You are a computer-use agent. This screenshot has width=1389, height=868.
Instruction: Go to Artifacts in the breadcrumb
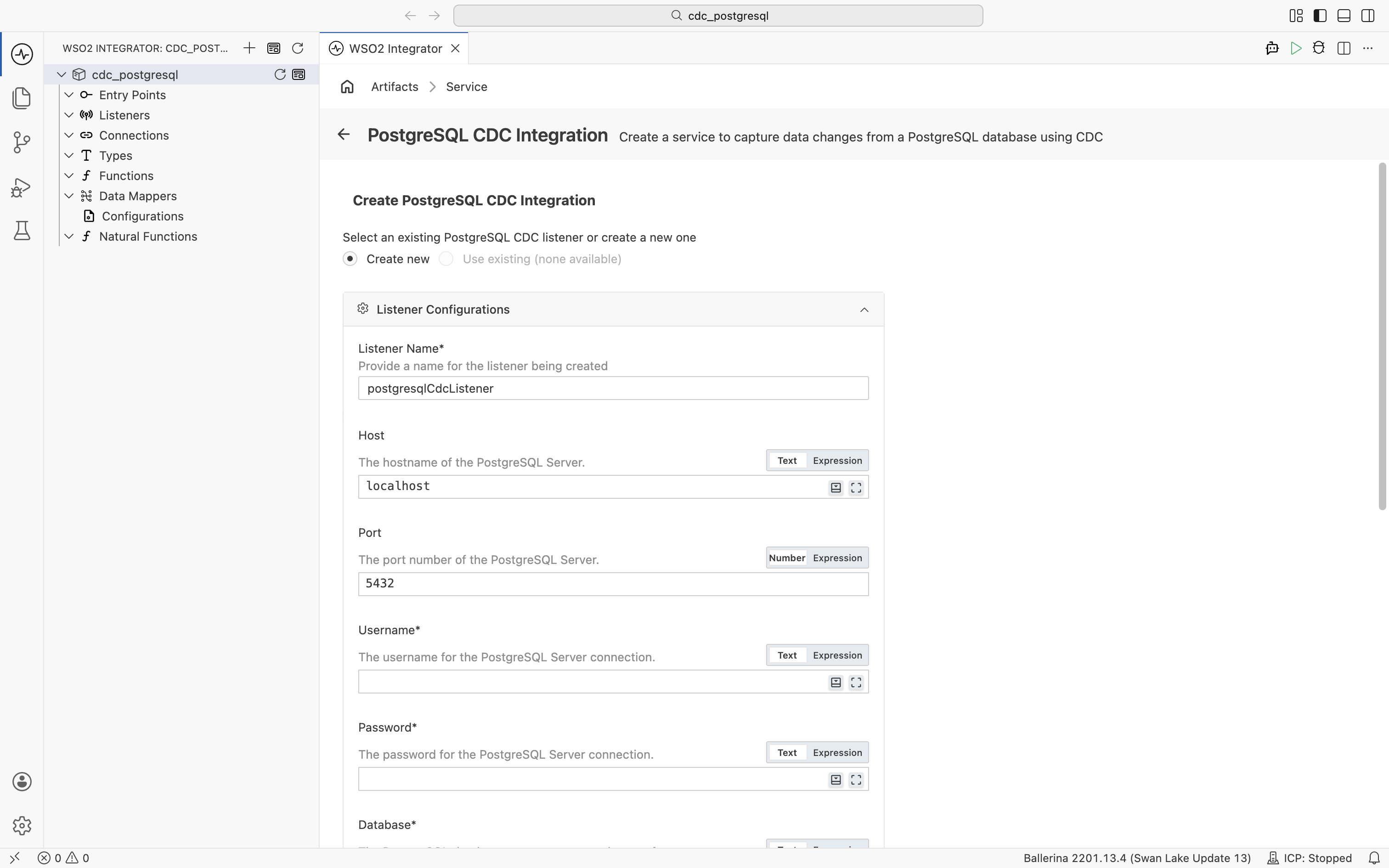[394, 87]
